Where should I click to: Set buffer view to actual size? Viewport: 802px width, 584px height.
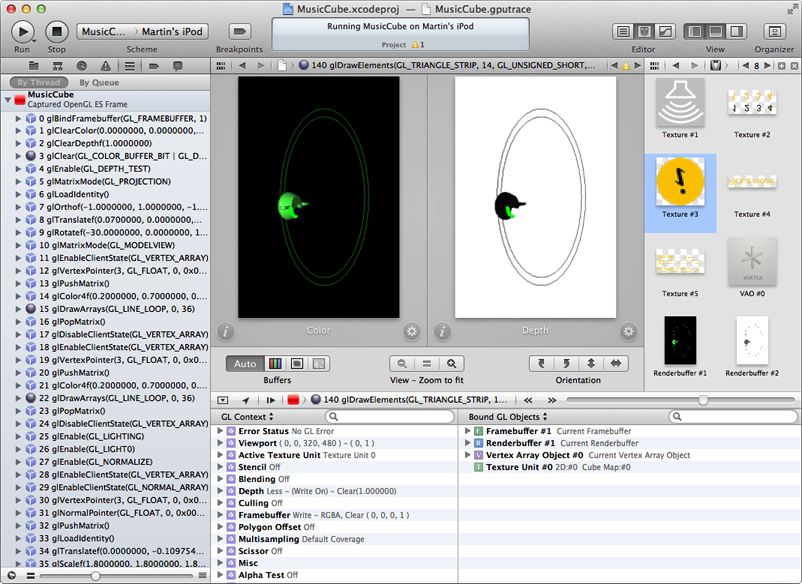[427, 364]
